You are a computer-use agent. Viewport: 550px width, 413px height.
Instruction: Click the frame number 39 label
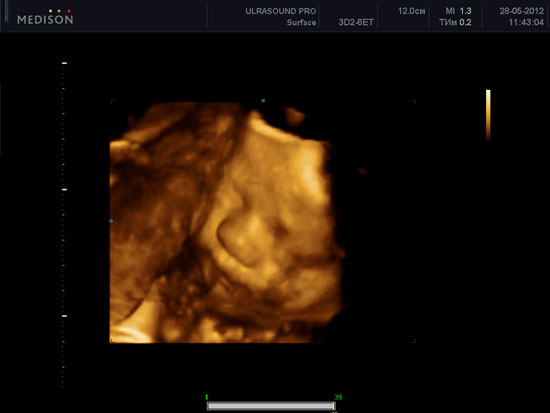pyautogui.click(x=338, y=397)
